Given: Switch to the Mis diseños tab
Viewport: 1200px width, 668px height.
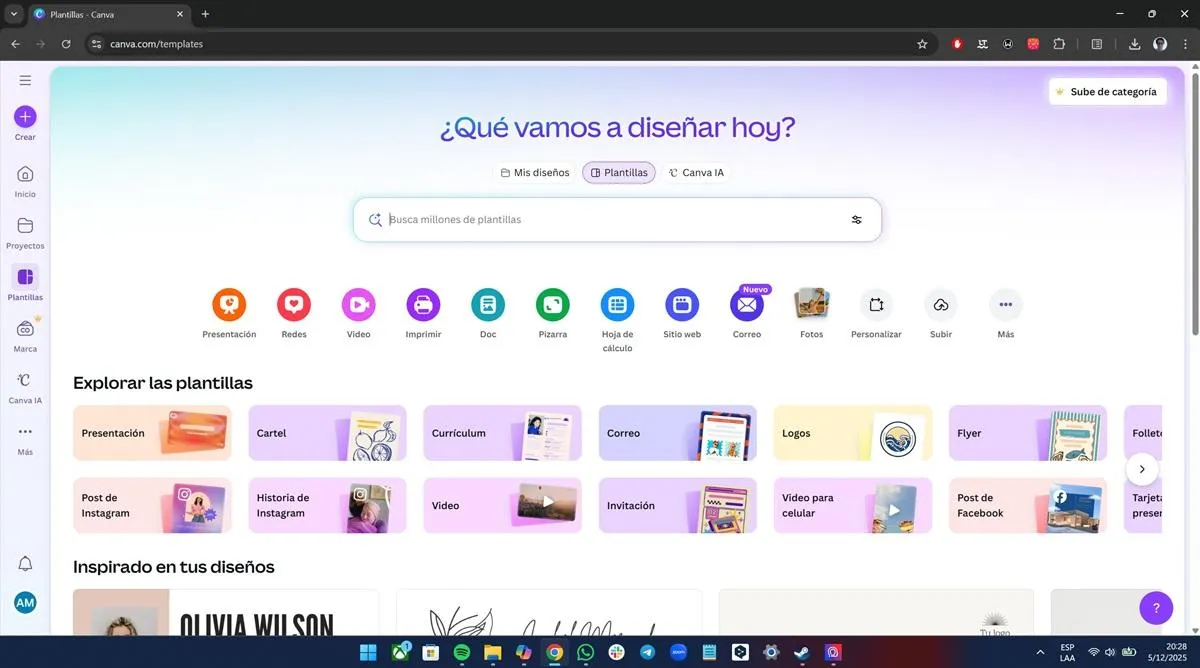Looking at the screenshot, I should [535, 172].
